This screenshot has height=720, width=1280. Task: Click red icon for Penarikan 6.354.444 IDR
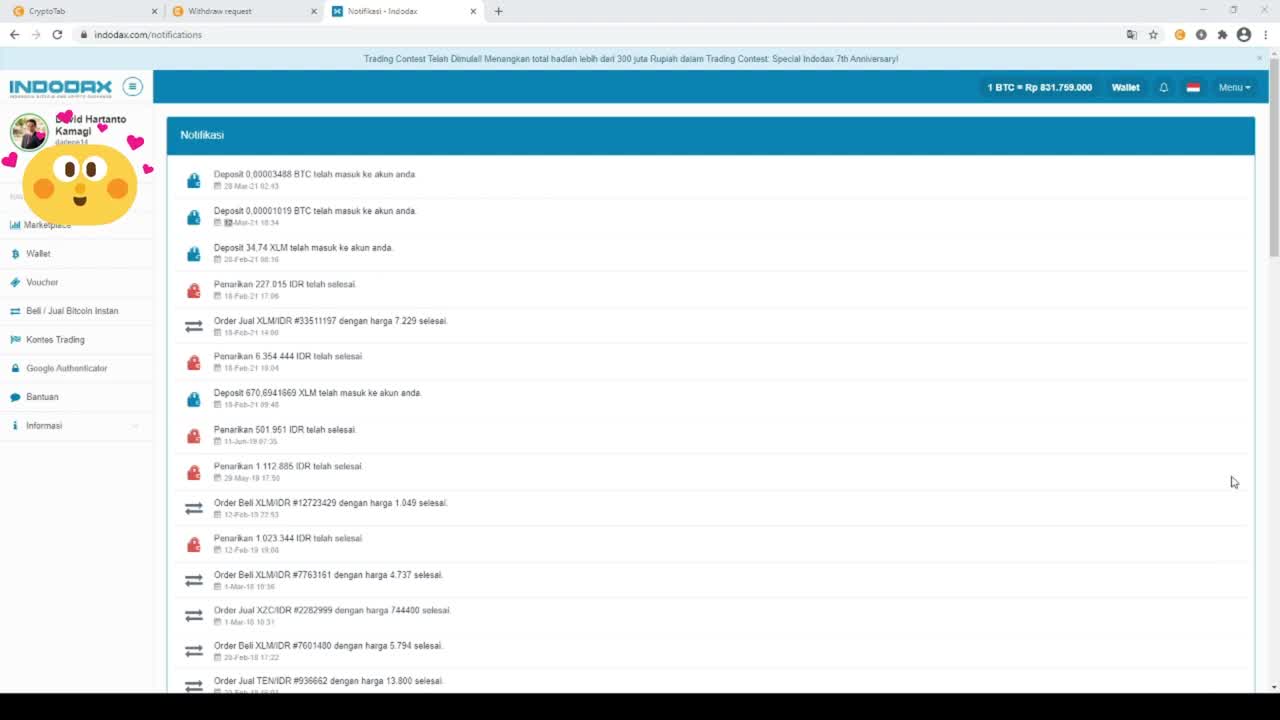pyautogui.click(x=194, y=362)
